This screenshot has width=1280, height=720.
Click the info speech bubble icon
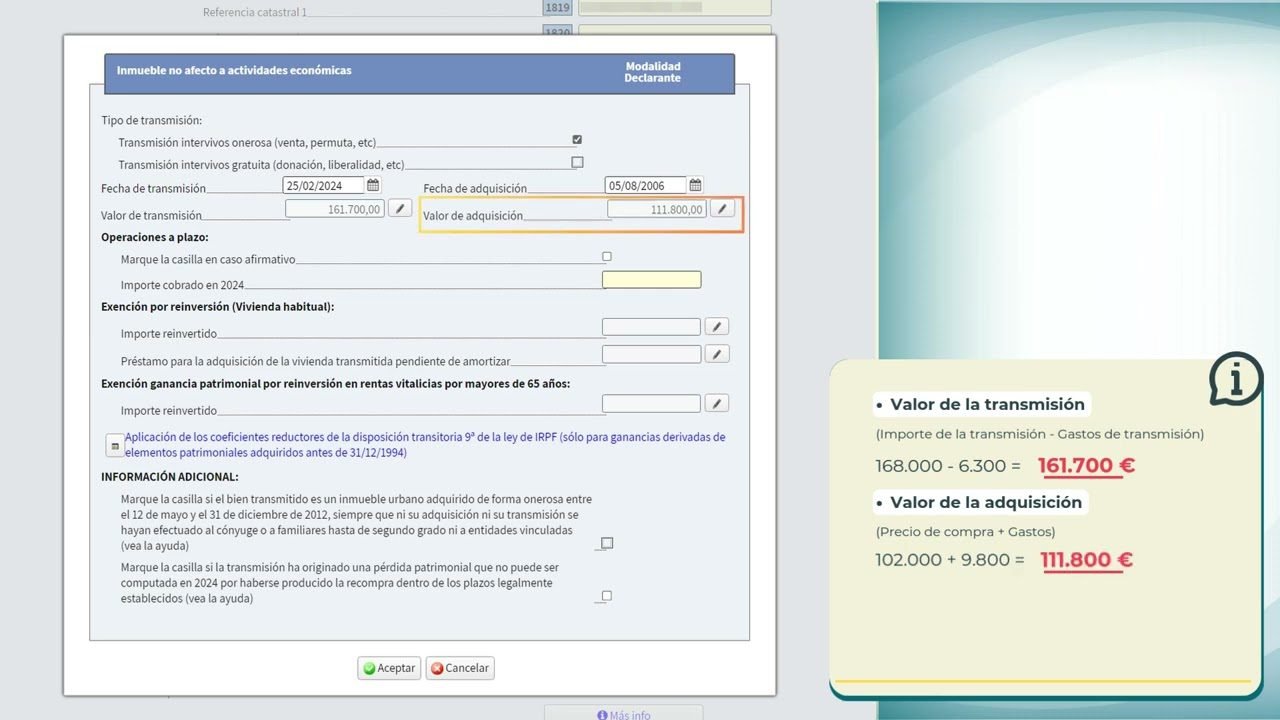pos(1236,379)
